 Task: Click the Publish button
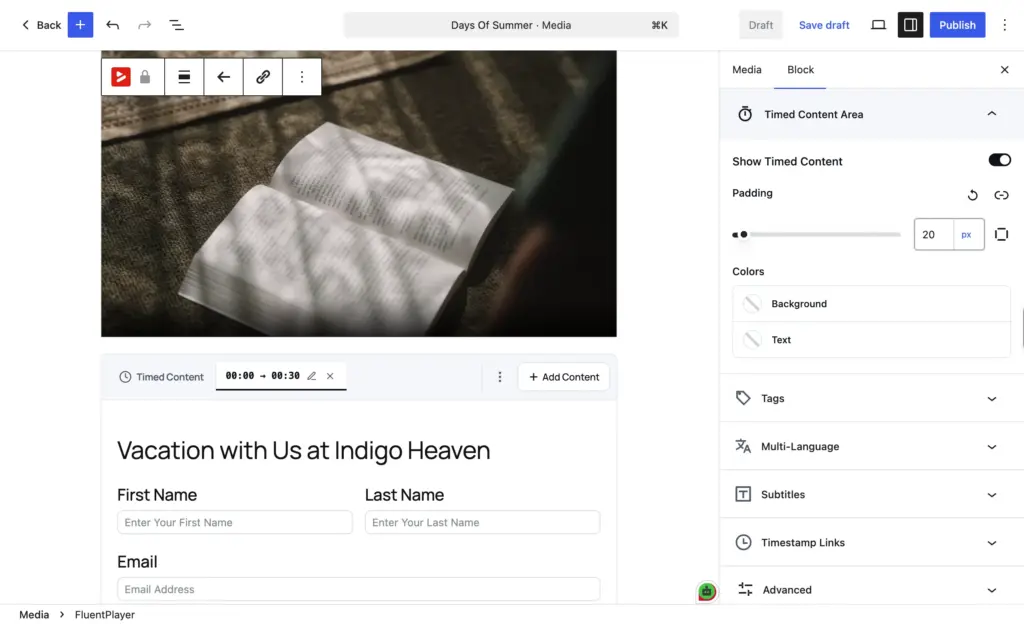(957, 25)
